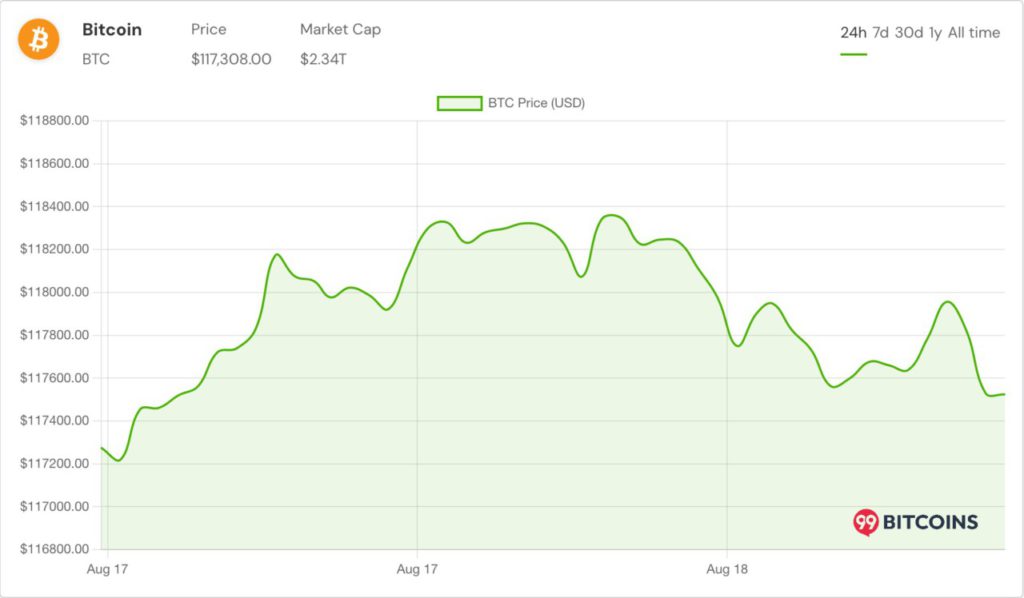This screenshot has height=598, width=1024.
Task: Click the orange Bitcoin logo icon
Action: click(39, 40)
